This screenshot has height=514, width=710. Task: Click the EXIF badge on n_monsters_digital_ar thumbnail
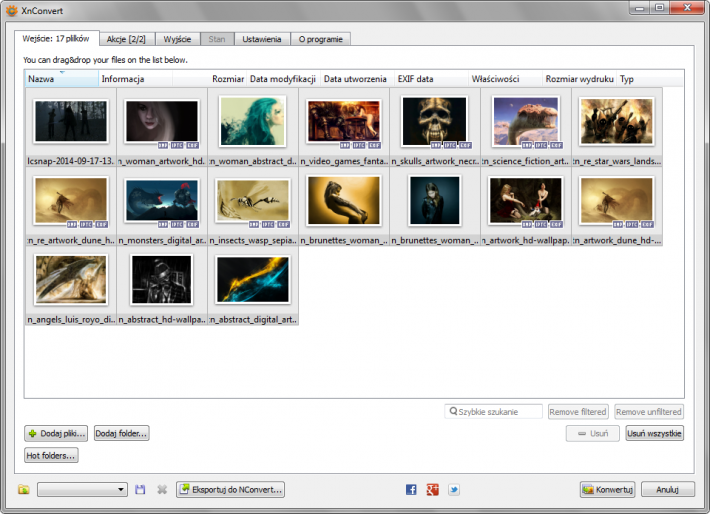coord(193,225)
